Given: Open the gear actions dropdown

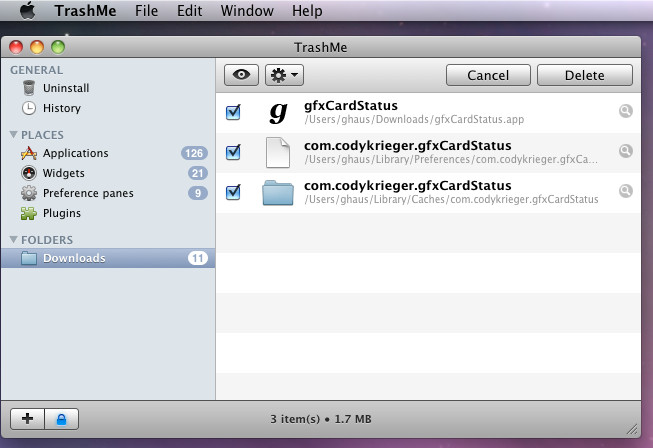Looking at the screenshot, I should (284, 75).
